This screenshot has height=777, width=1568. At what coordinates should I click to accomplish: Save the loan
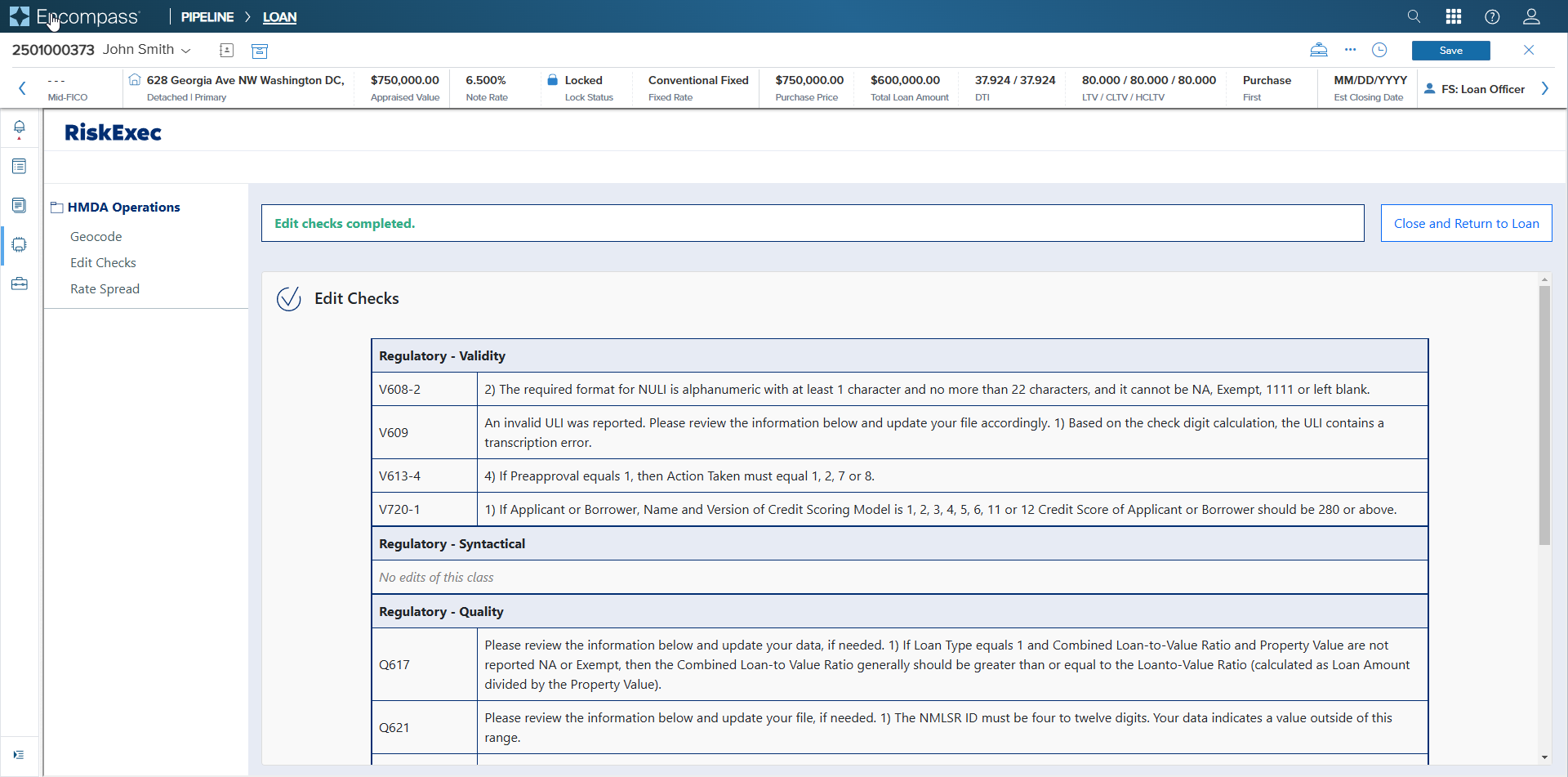(x=1451, y=51)
